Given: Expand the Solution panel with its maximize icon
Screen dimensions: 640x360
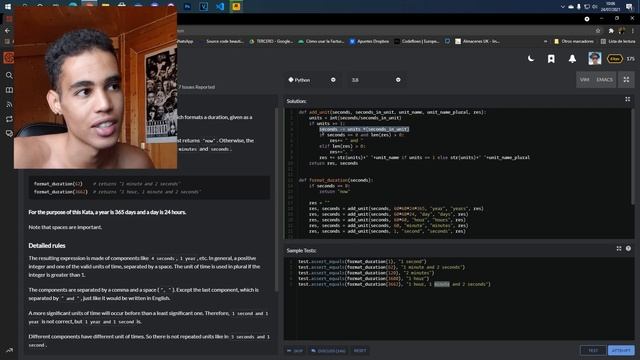Looking at the screenshot, I should pyautogui.click(x=628, y=99).
